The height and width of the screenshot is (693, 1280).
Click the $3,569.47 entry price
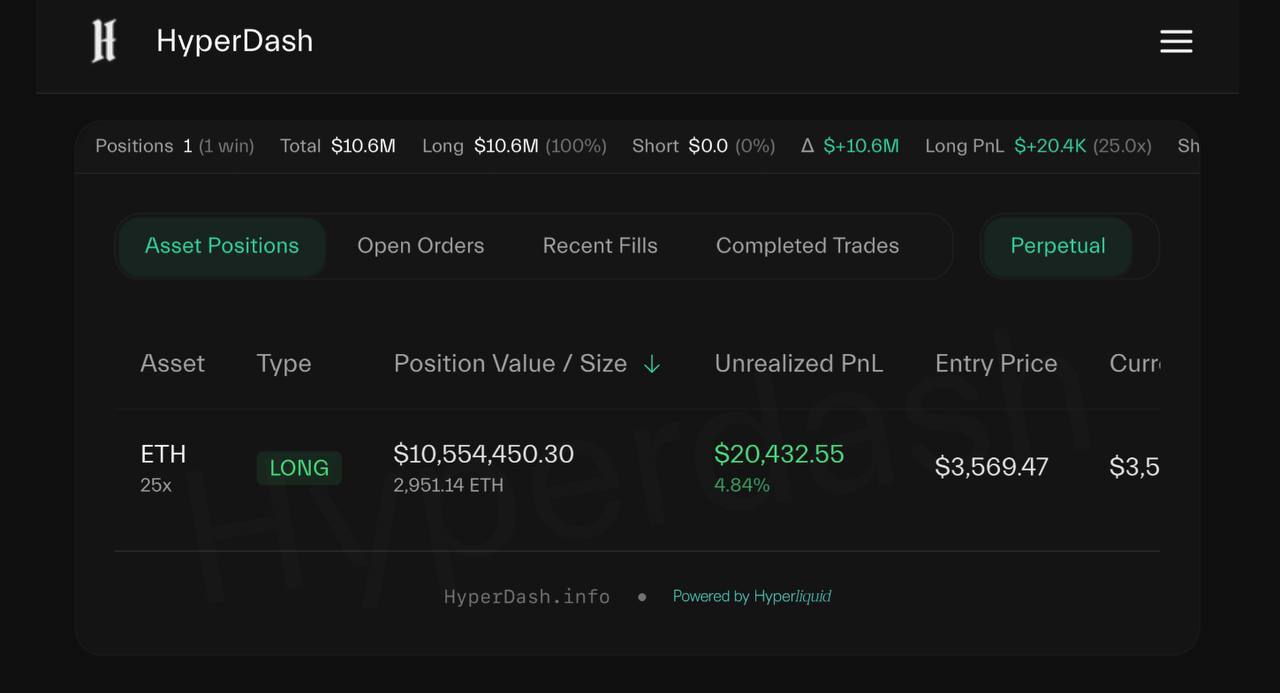tap(992, 467)
